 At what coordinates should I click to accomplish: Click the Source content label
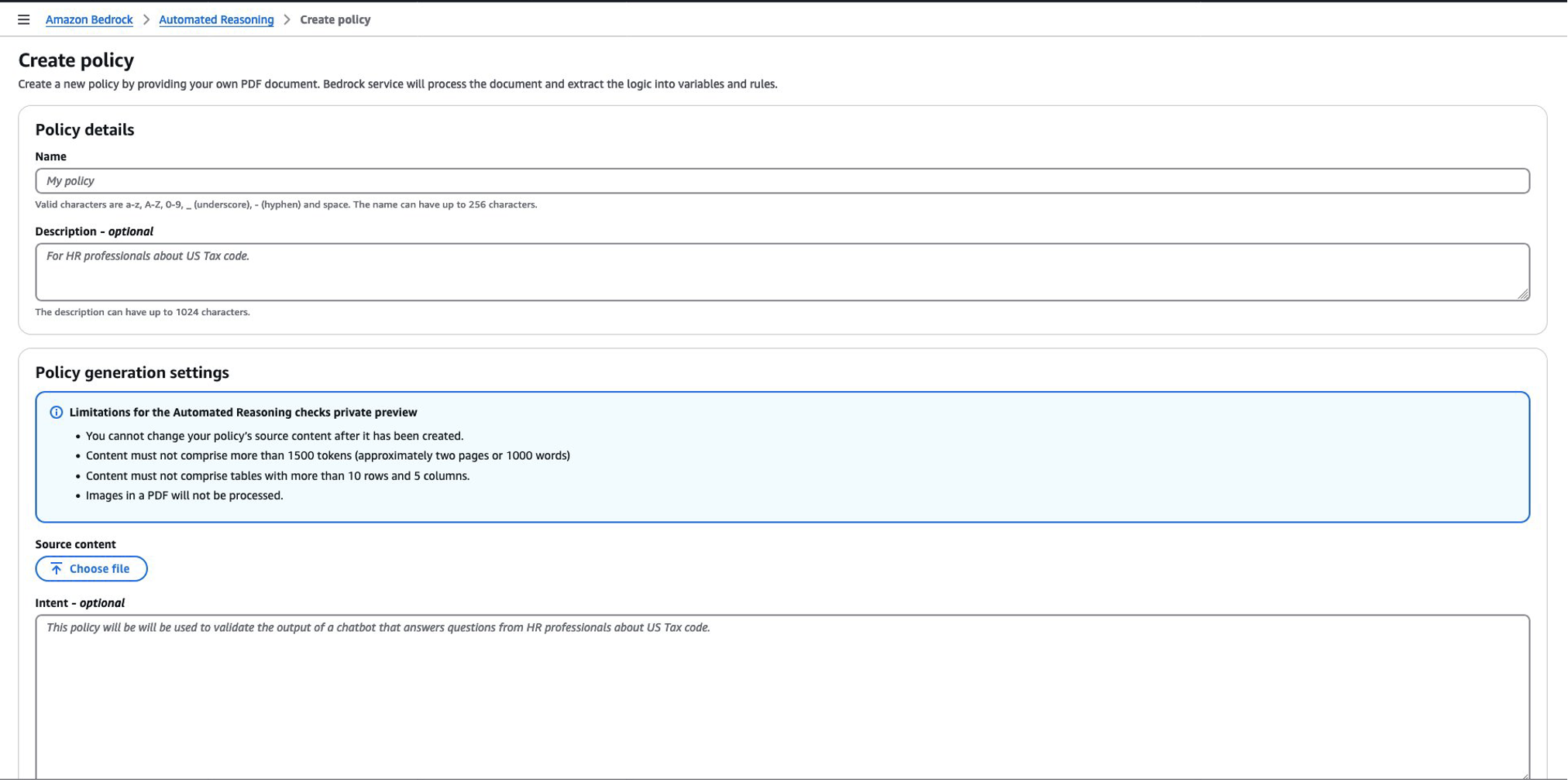tap(74, 544)
